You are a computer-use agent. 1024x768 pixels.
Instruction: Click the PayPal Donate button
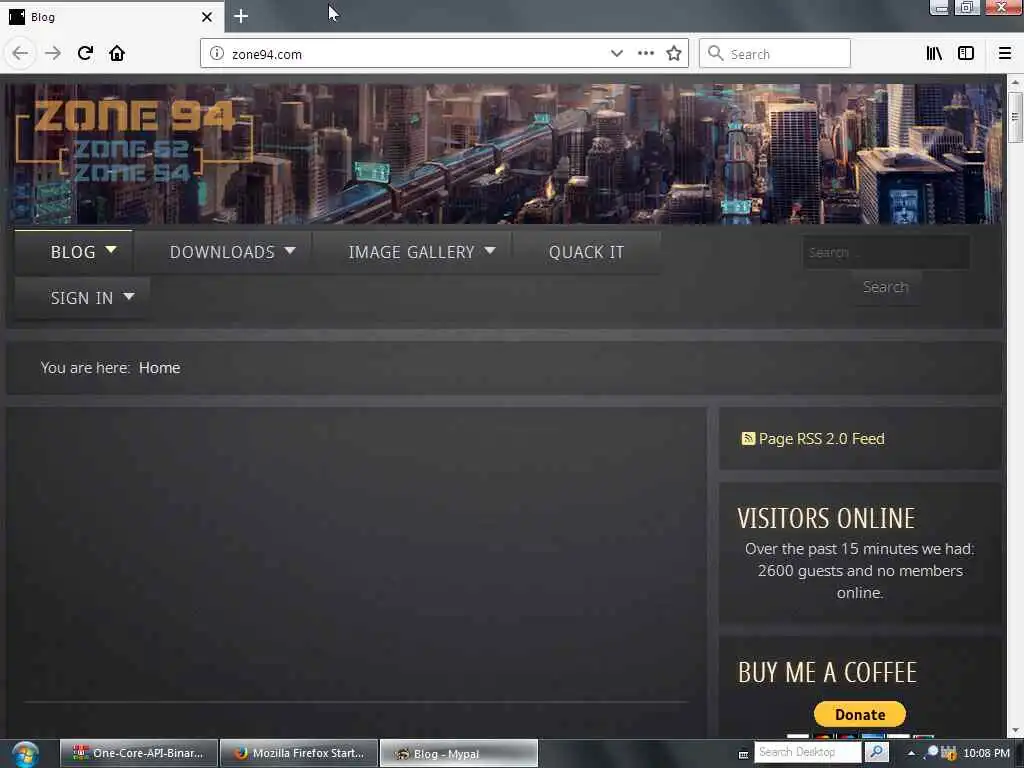(x=859, y=714)
